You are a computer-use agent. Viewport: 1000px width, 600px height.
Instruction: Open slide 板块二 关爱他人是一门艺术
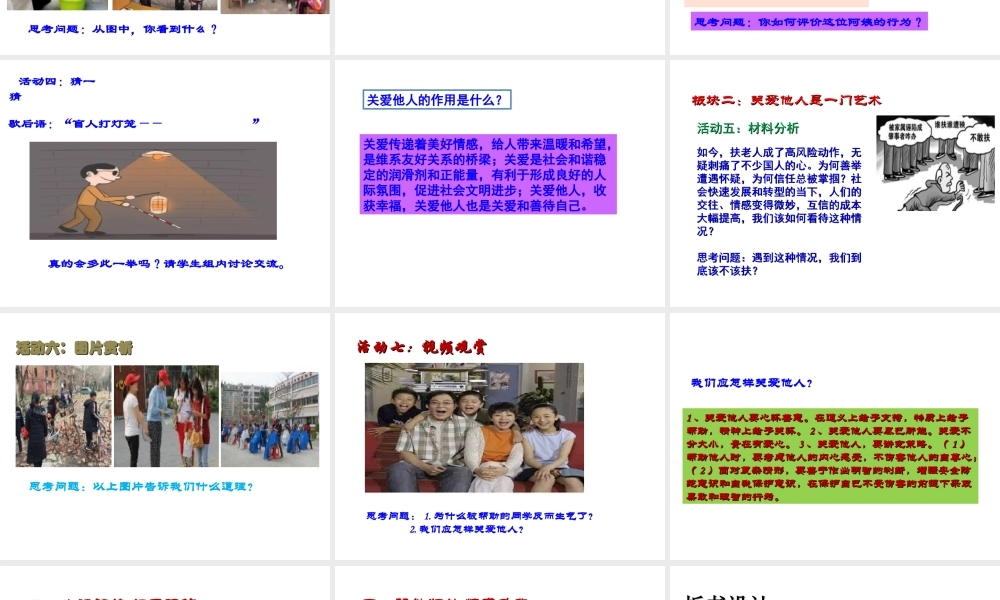[835, 184]
